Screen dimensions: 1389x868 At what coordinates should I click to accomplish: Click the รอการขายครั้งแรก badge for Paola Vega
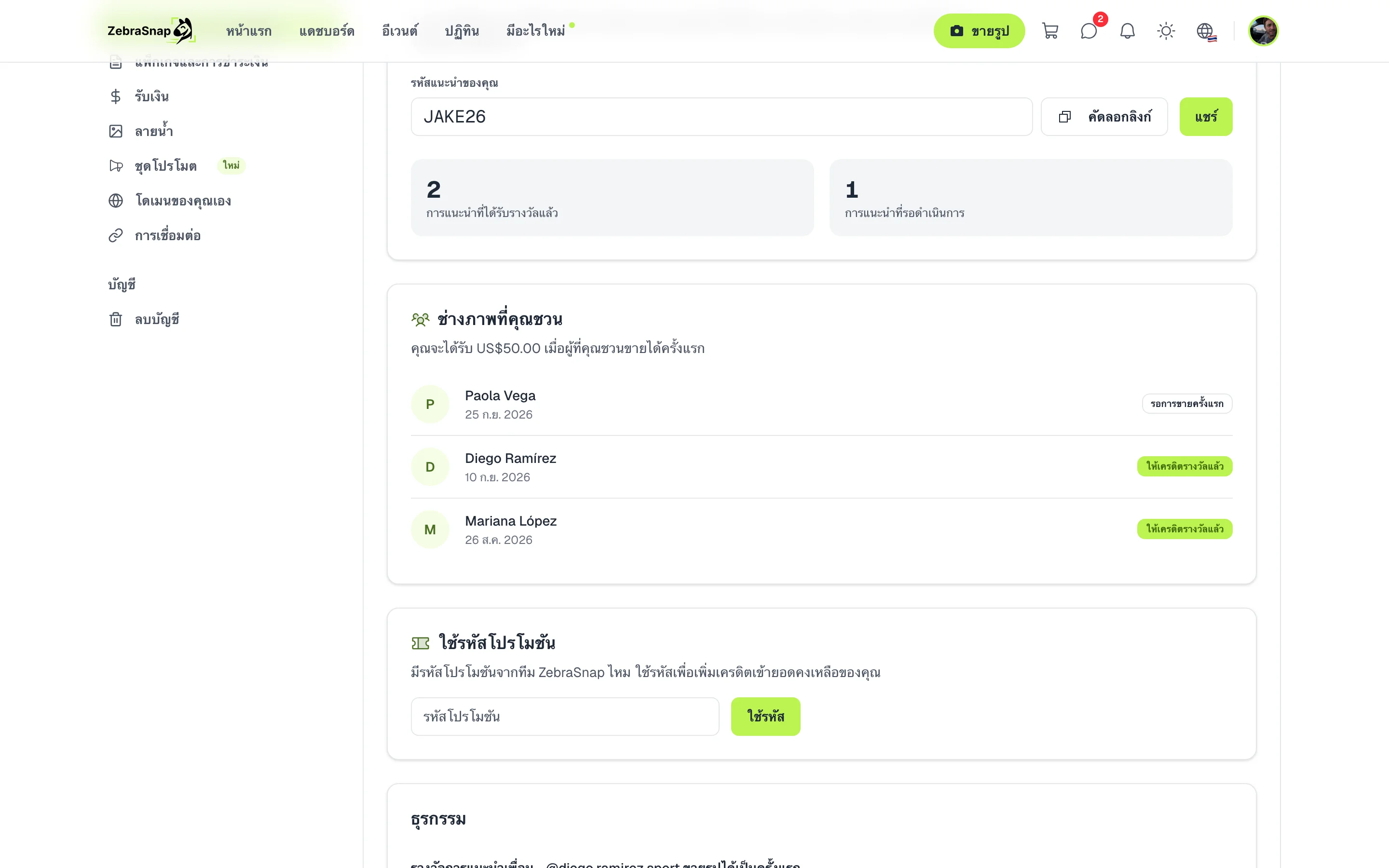(1187, 404)
